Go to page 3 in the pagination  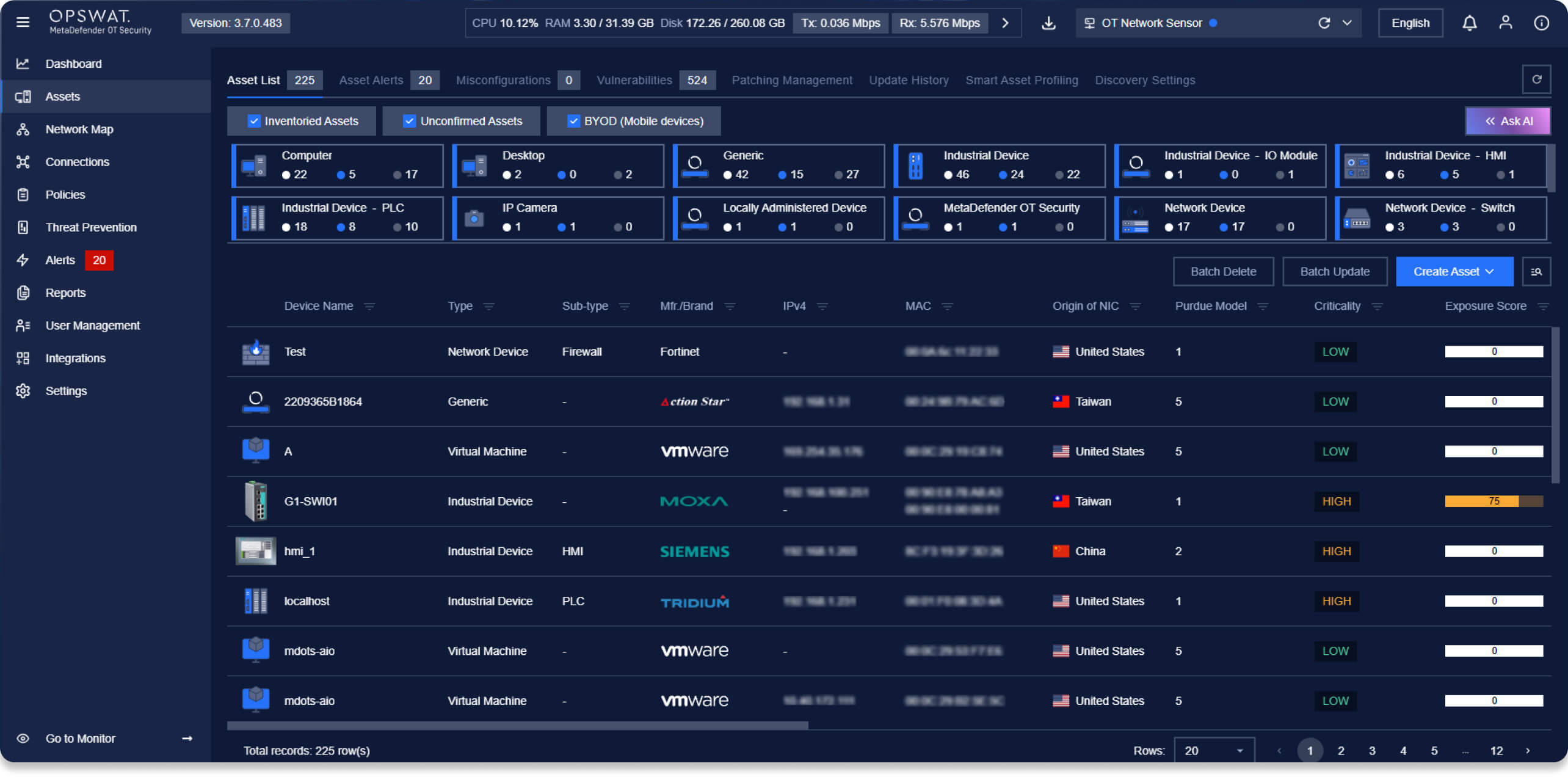(1371, 751)
